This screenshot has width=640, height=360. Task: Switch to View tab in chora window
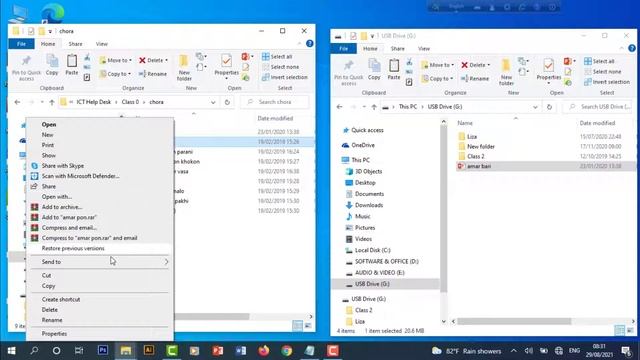(x=102, y=44)
